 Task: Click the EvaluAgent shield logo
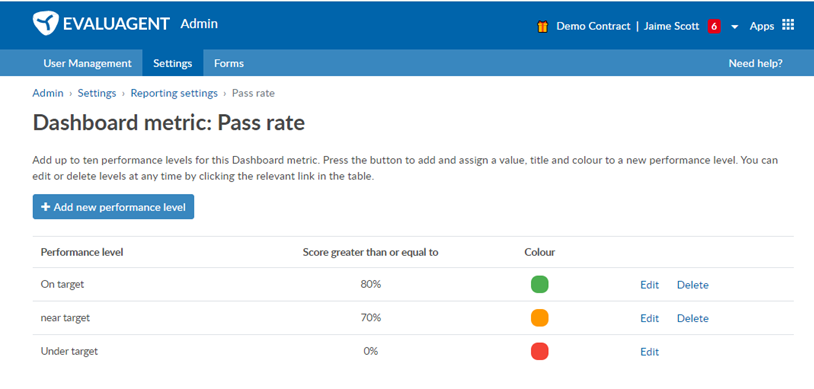click(x=45, y=23)
